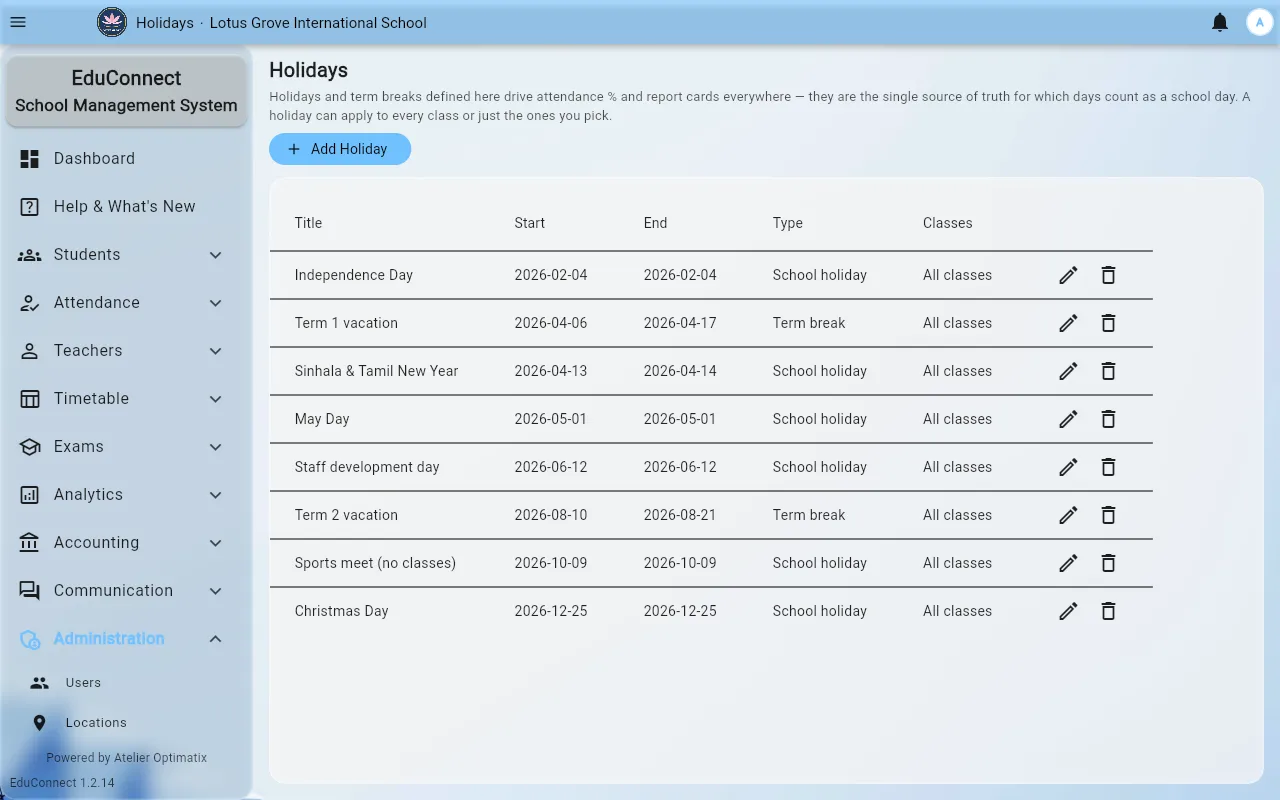Delete the Independence Day holiday

tap(1108, 275)
